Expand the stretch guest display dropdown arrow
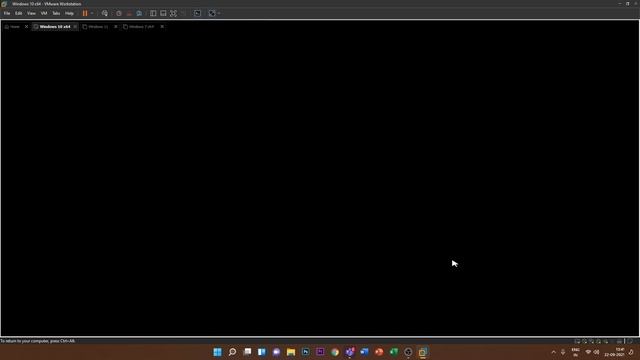This screenshot has height=360, width=640. point(219,13)
